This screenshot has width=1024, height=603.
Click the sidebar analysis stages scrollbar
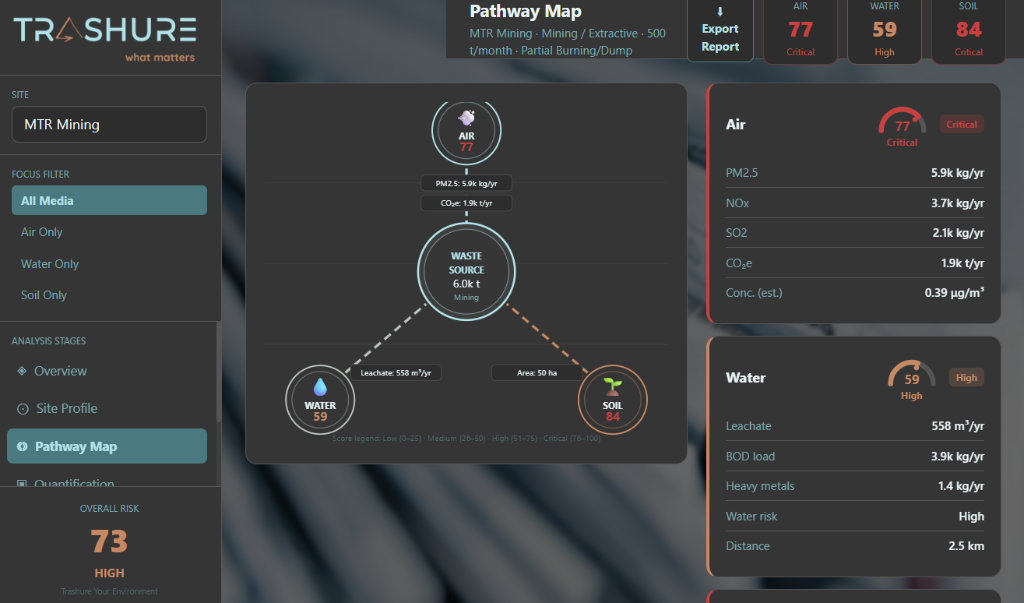coord(218,372)
